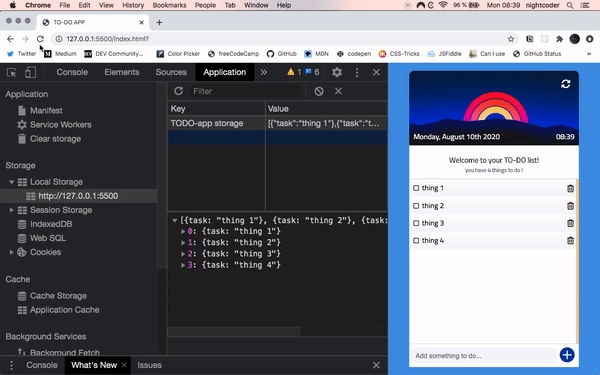Expand the Session Storage tree node
600x375 pixels.
[x=11, y=210]
